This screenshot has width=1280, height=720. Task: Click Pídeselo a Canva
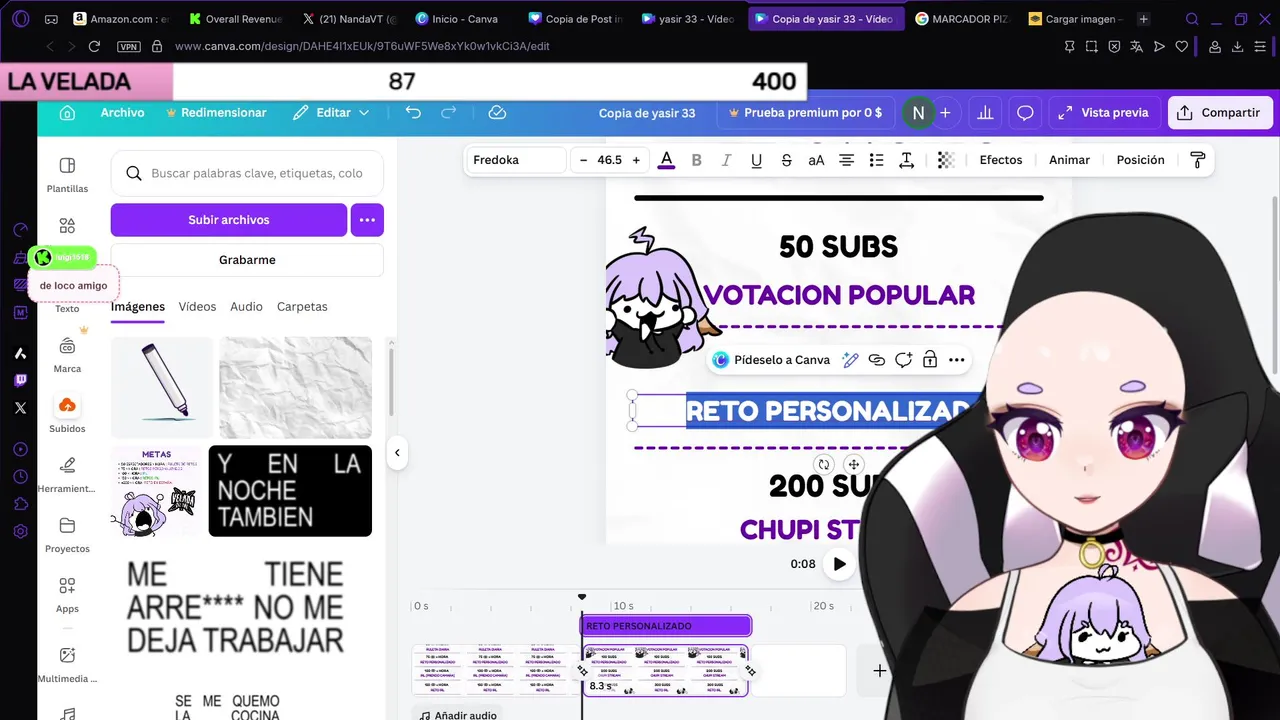tap(771, 360)
